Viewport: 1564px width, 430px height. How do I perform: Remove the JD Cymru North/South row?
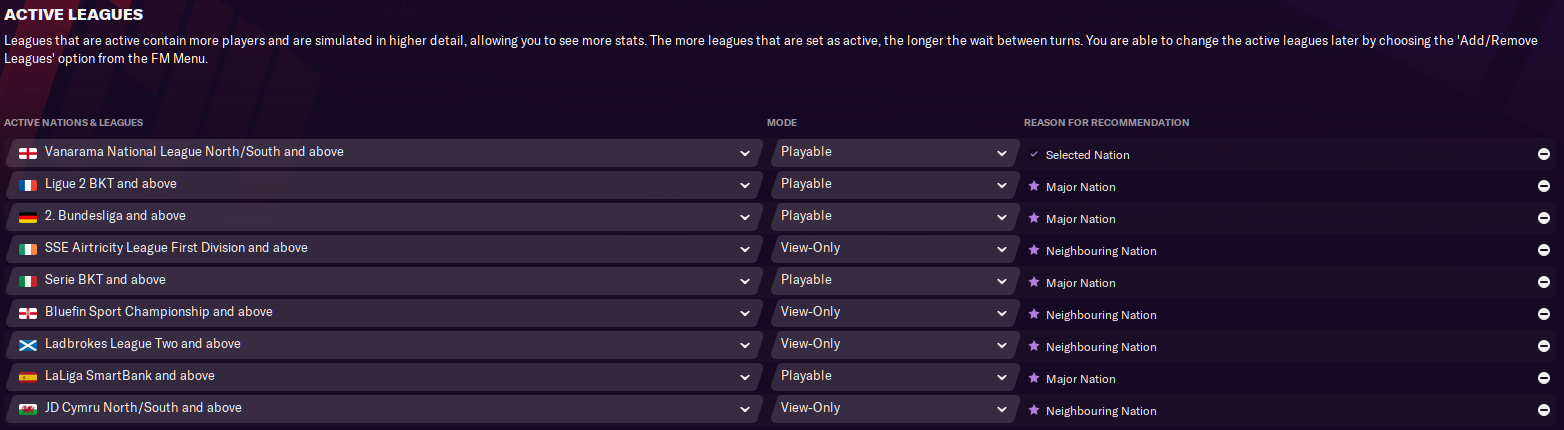click(1544, 410)
